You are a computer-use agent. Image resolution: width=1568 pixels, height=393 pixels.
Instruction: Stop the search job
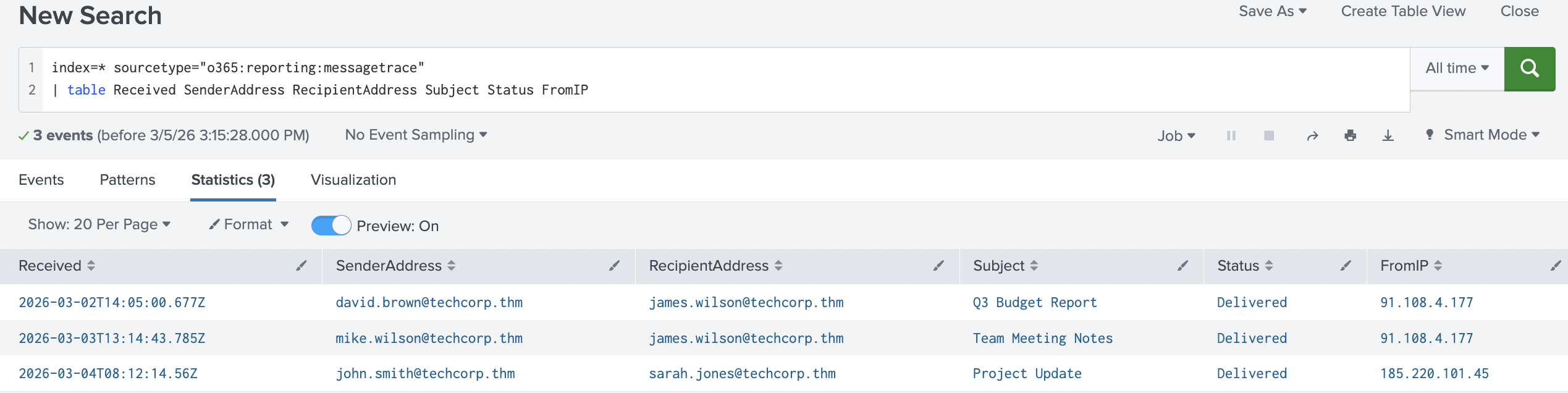click(x=1269, y=135)
